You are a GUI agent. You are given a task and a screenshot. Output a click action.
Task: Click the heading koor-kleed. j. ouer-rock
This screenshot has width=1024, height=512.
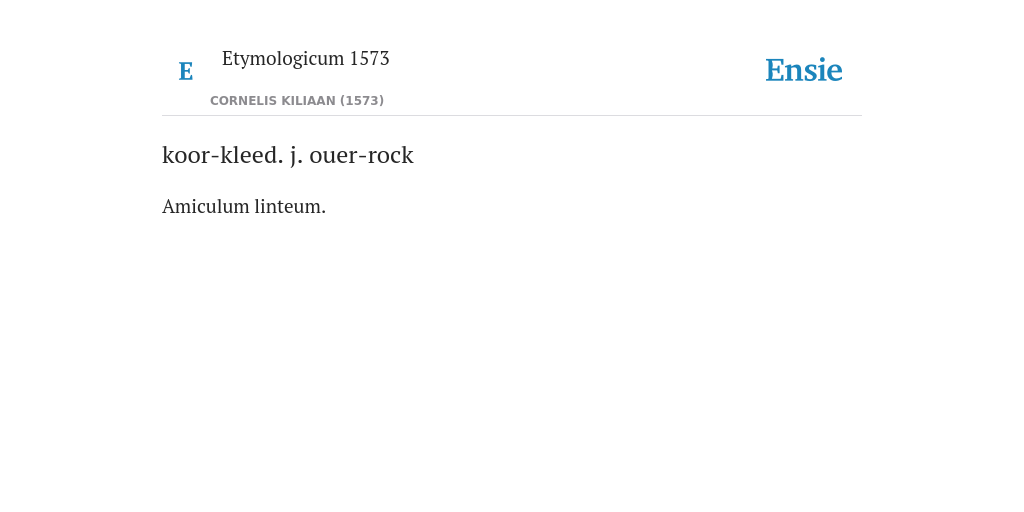(x=288, y=155)
